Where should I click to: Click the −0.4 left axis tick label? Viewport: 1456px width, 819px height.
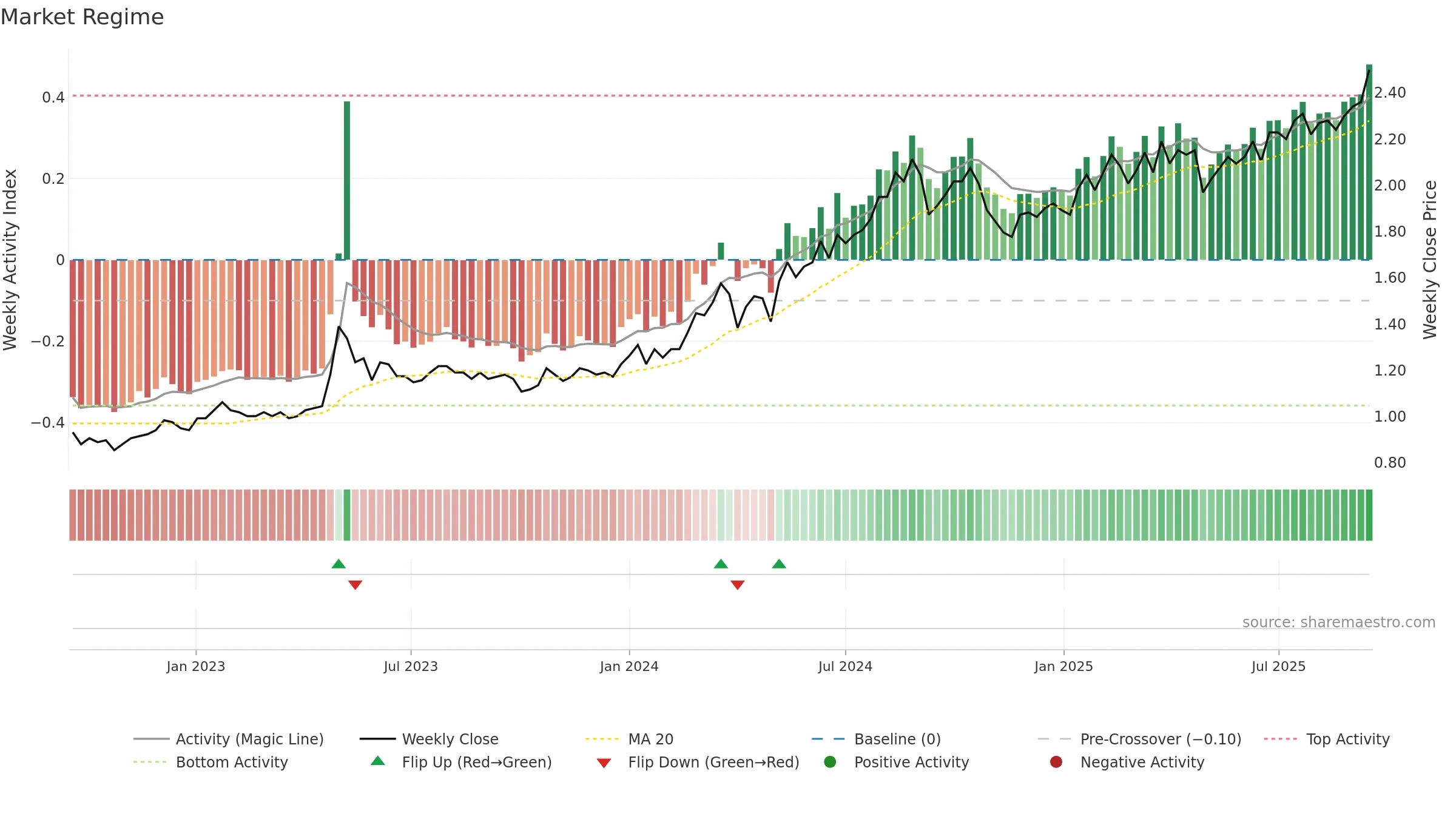(48, 422)
